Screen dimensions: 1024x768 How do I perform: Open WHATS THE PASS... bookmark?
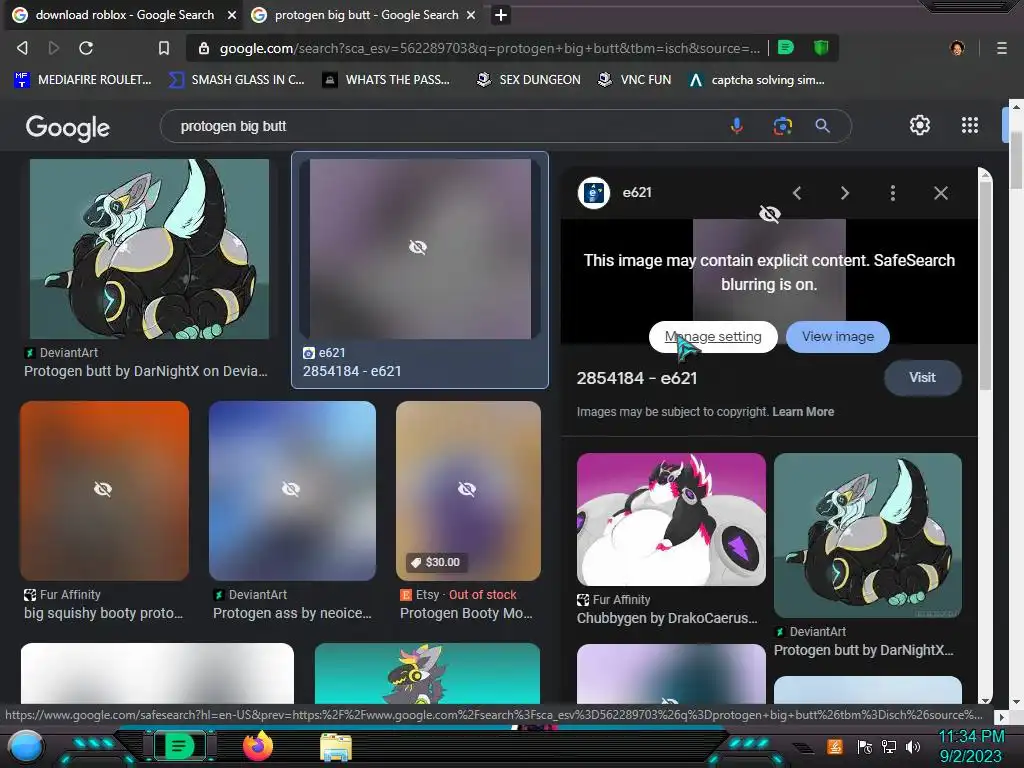387,80
